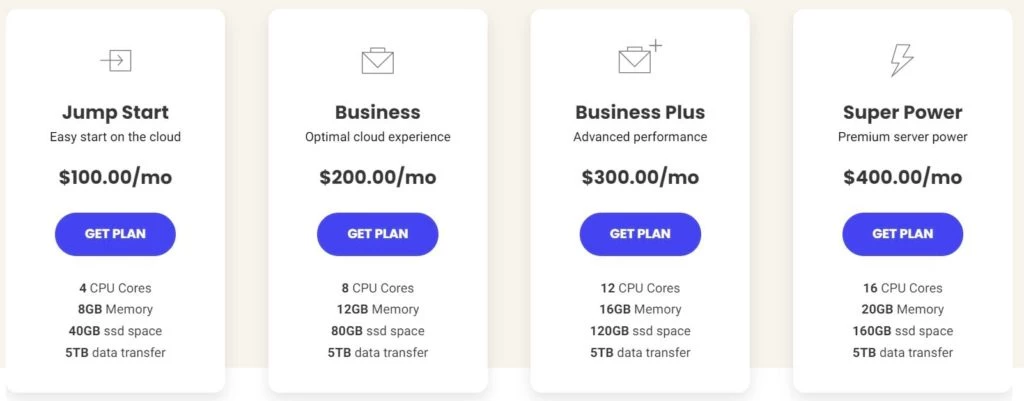Click the "16 CPU Cores" feature line
Screen dimensions: 1024x401
coord(902,288)
